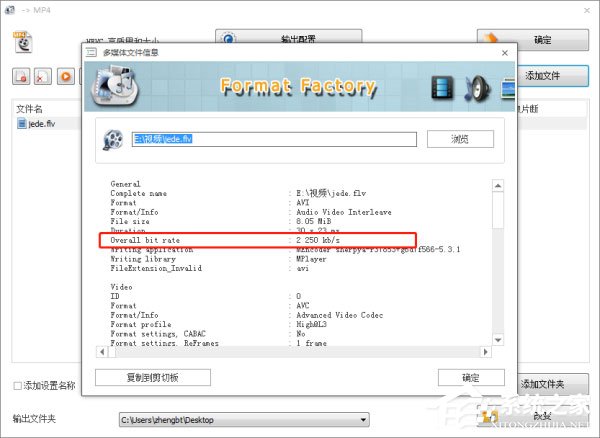600x438 pixels.
Task: Click the speaker audio icon in banner
Action: click(477, 88)
